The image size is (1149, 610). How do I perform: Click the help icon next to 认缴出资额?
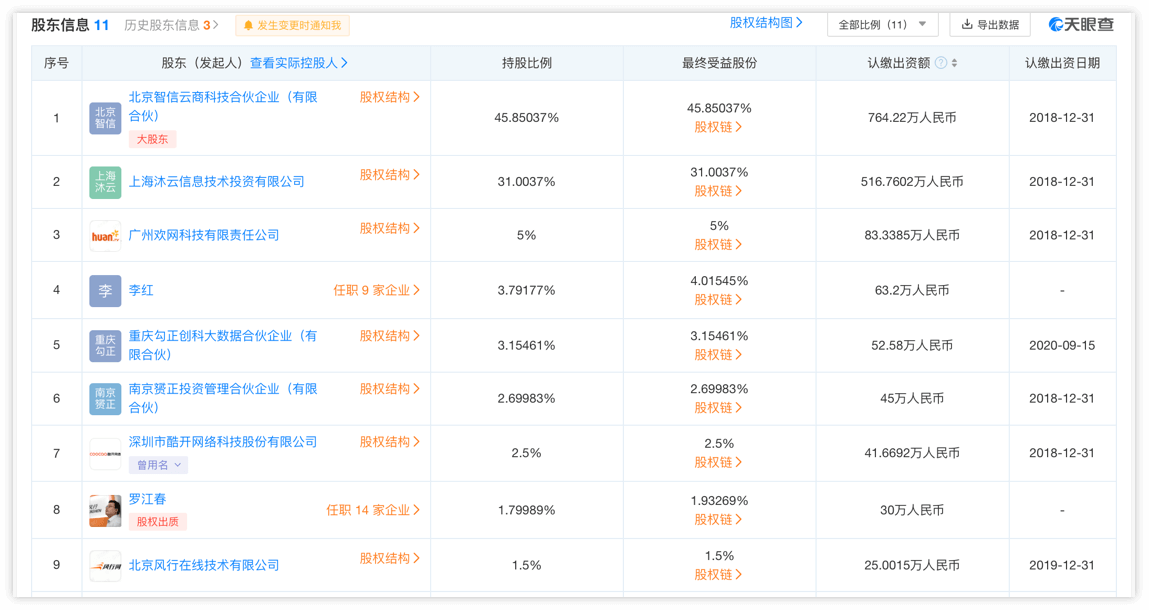(x=940, y=63)
